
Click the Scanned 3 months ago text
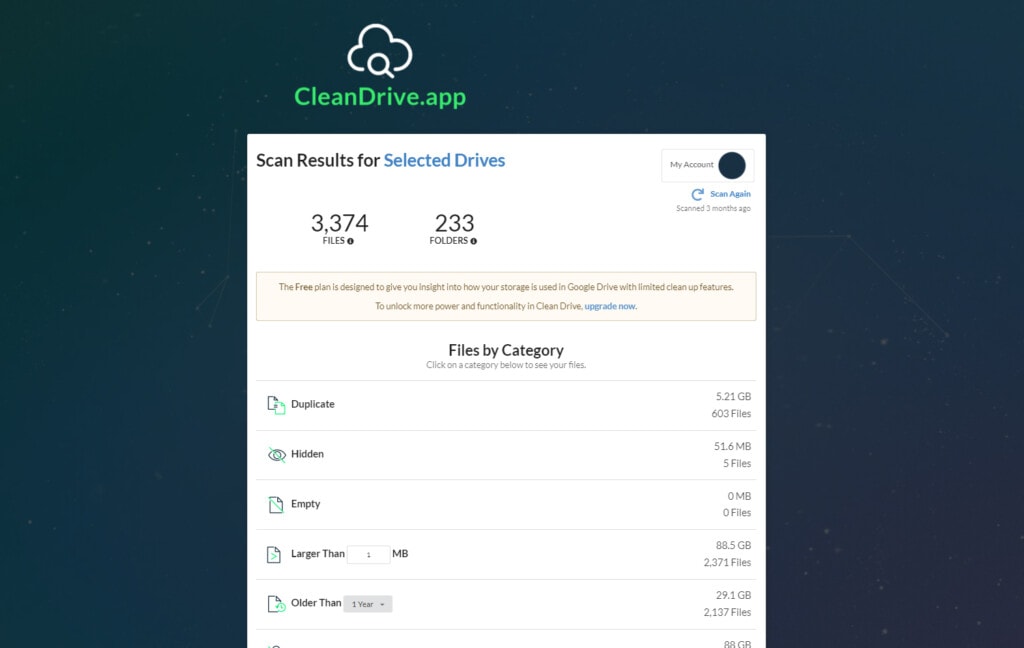click(713, 208)
